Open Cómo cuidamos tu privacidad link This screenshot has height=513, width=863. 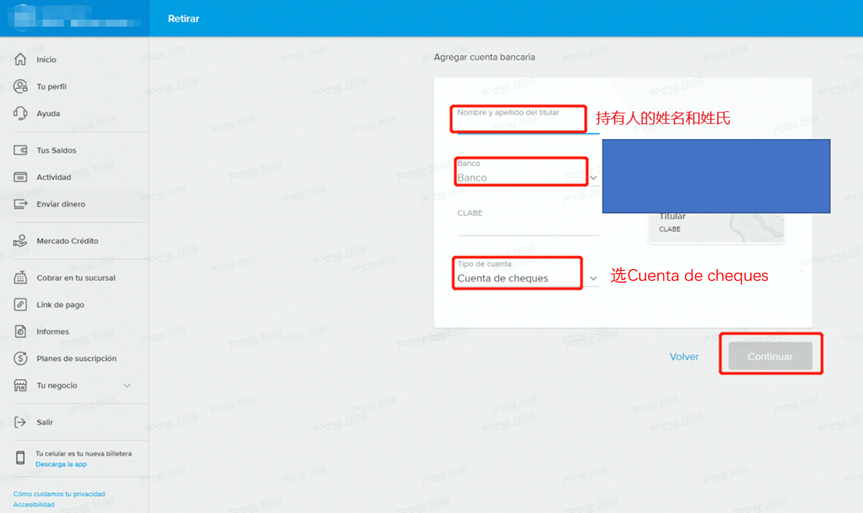click(x=59, y=494)
